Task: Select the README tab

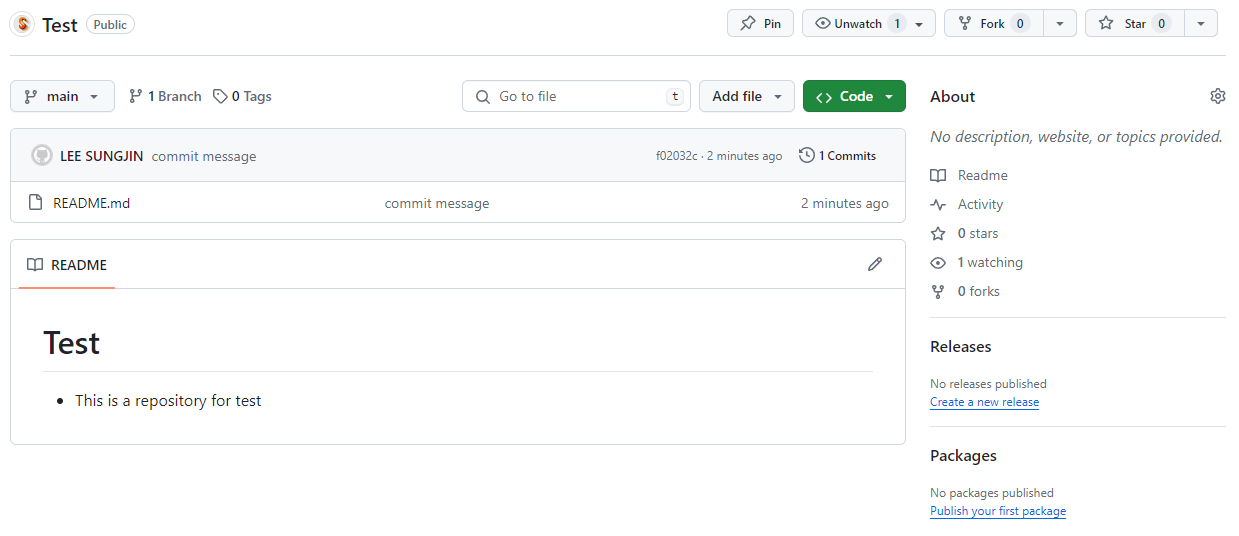Action: [x=67, y=265]
